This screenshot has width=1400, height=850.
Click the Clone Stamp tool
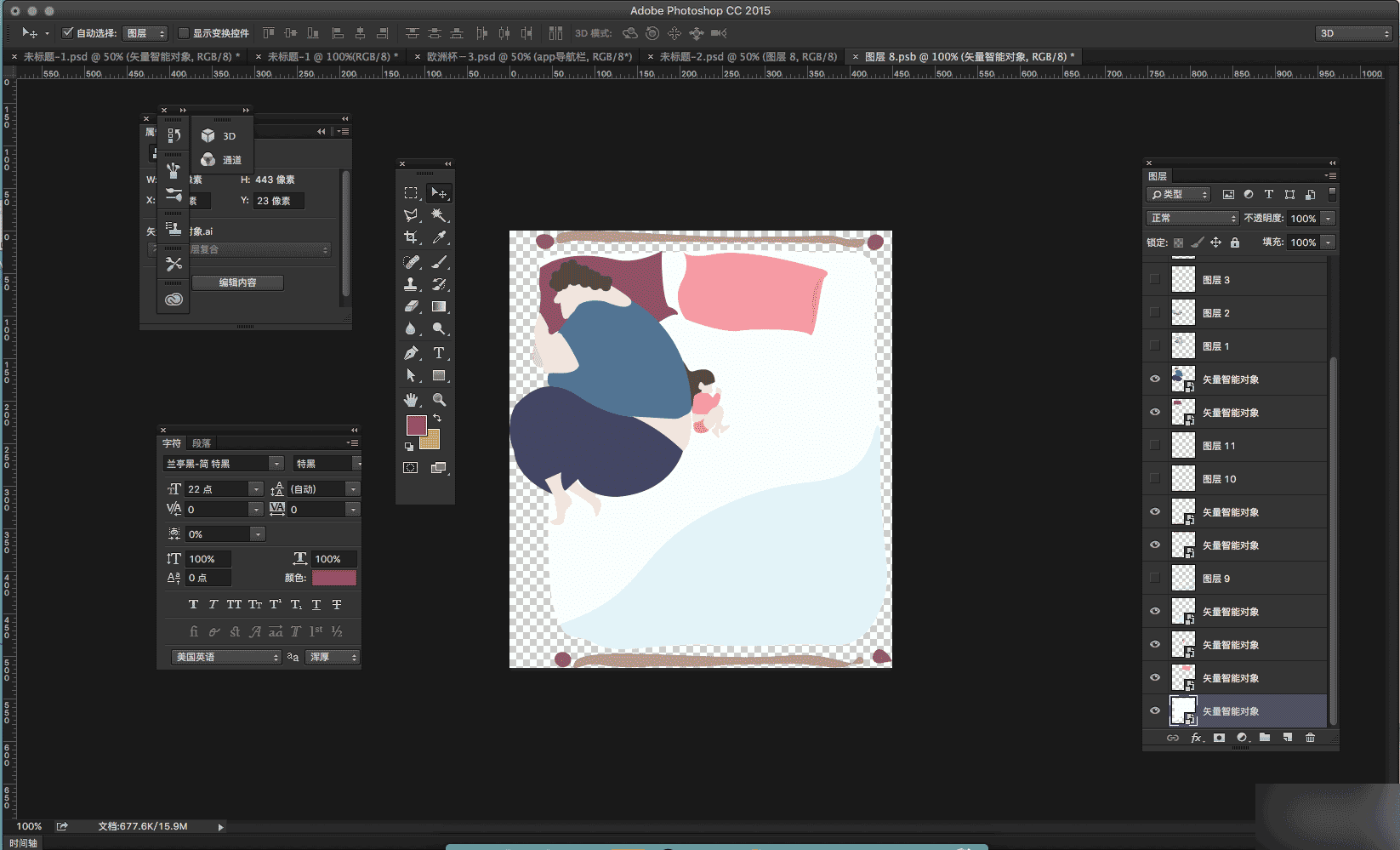411,284
